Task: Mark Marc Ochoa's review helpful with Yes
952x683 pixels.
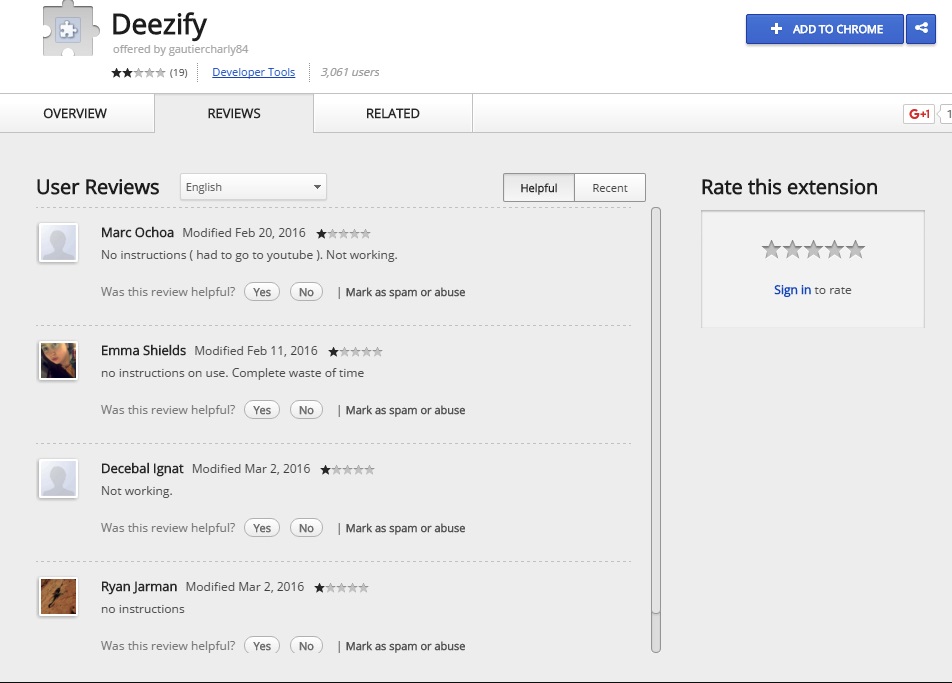Action: (x=262, y=292)
